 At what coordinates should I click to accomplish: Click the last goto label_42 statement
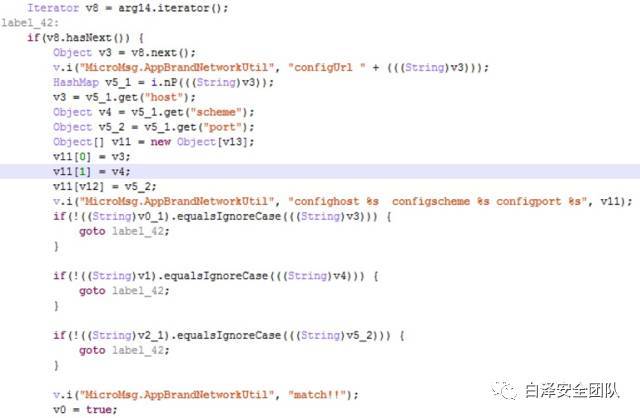point(124,350)
